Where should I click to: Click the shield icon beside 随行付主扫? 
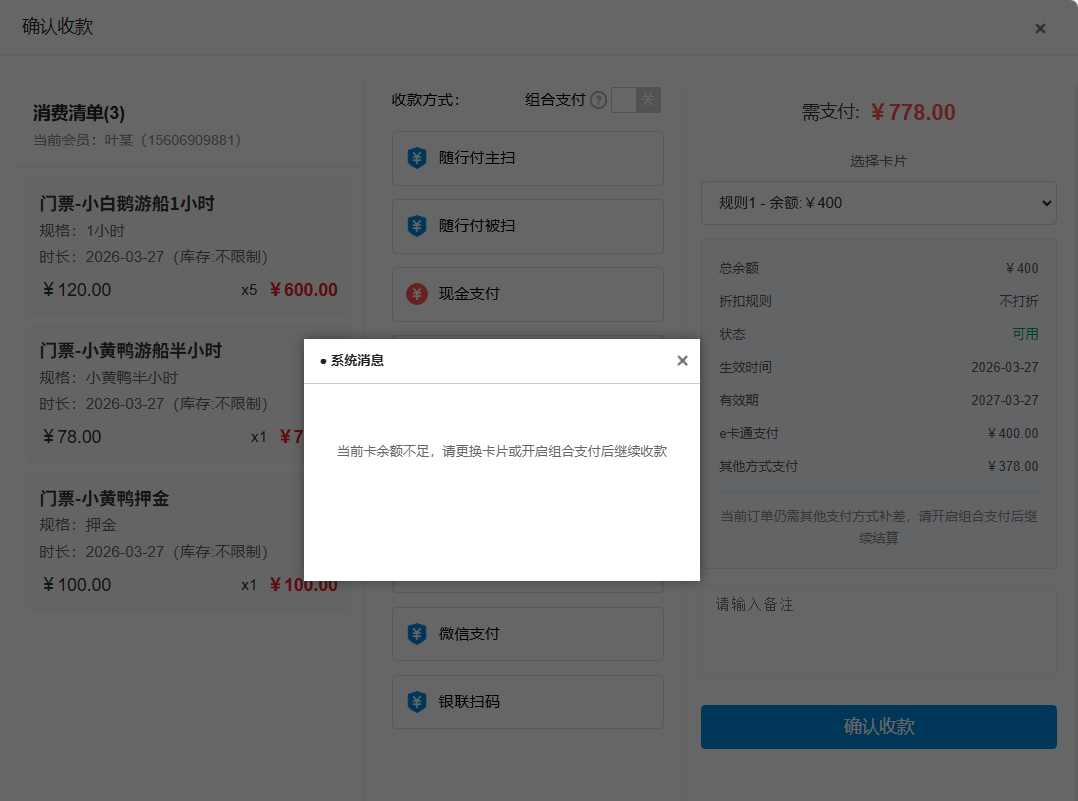(417, 158)
